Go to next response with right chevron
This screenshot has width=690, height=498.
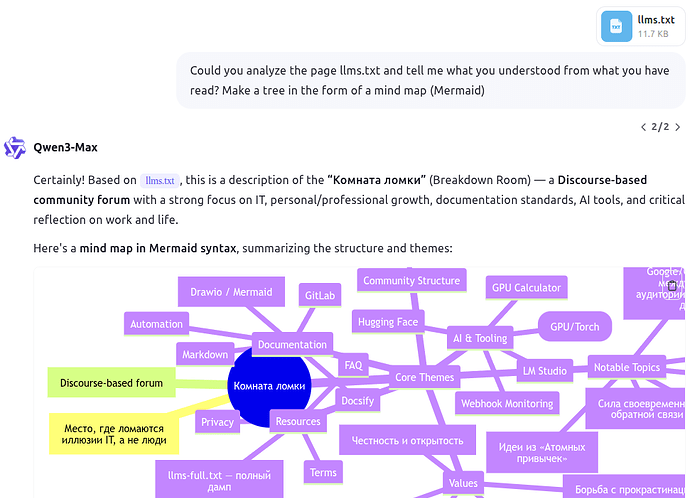678,127
